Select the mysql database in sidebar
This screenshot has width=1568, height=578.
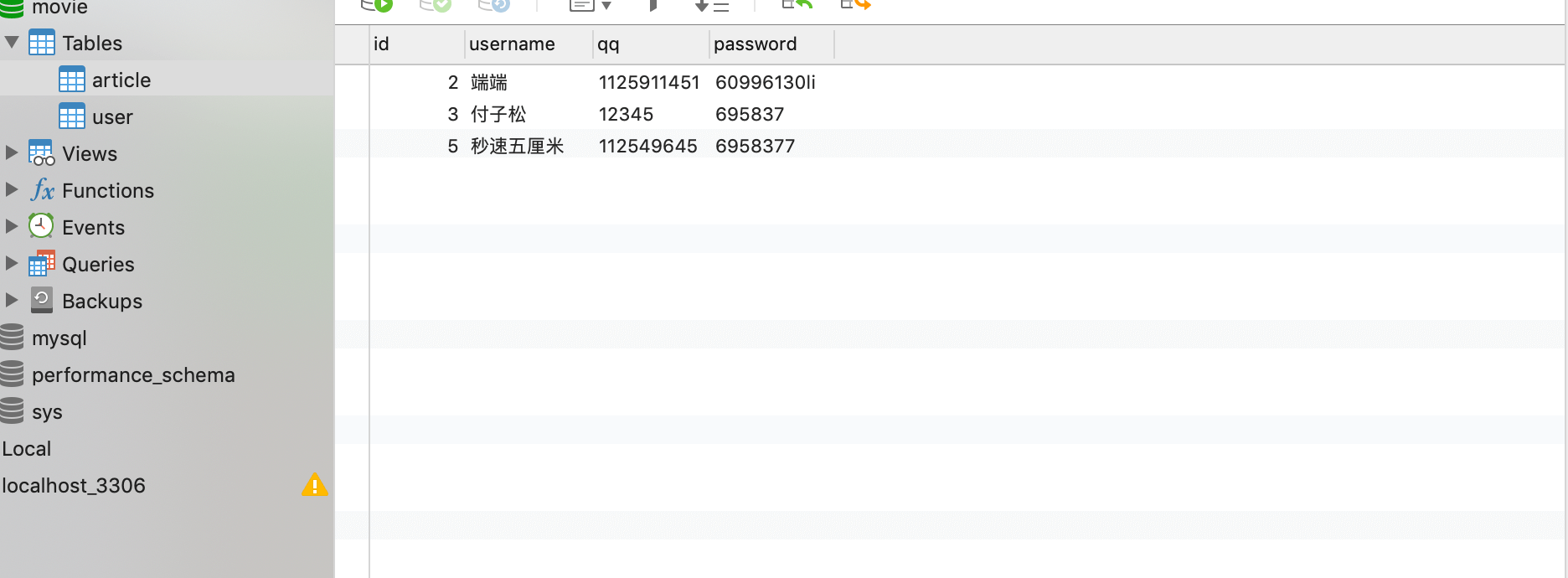click(59, 338)
